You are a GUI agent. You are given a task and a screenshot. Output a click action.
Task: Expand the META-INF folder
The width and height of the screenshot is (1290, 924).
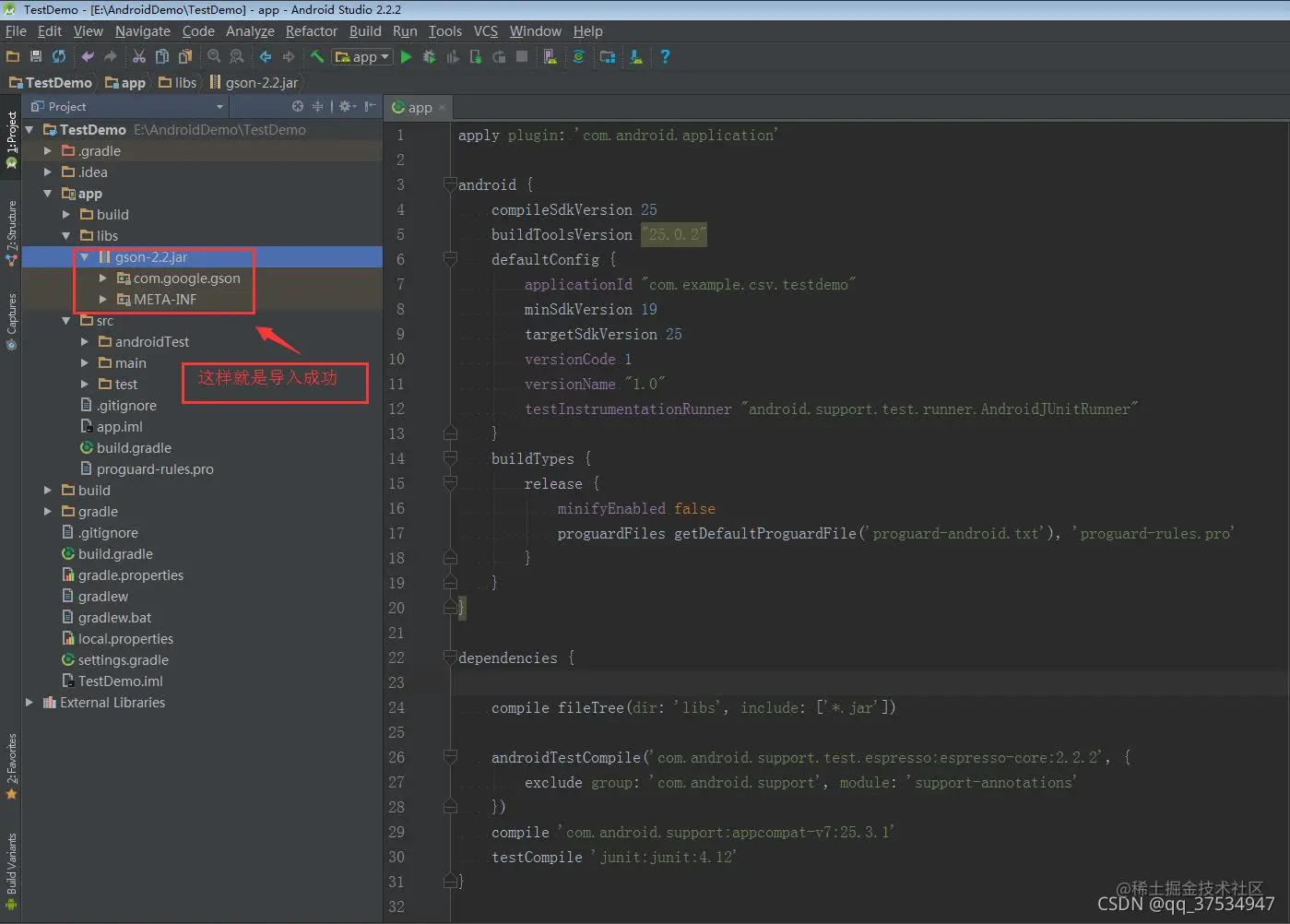(x=103, y=299)
